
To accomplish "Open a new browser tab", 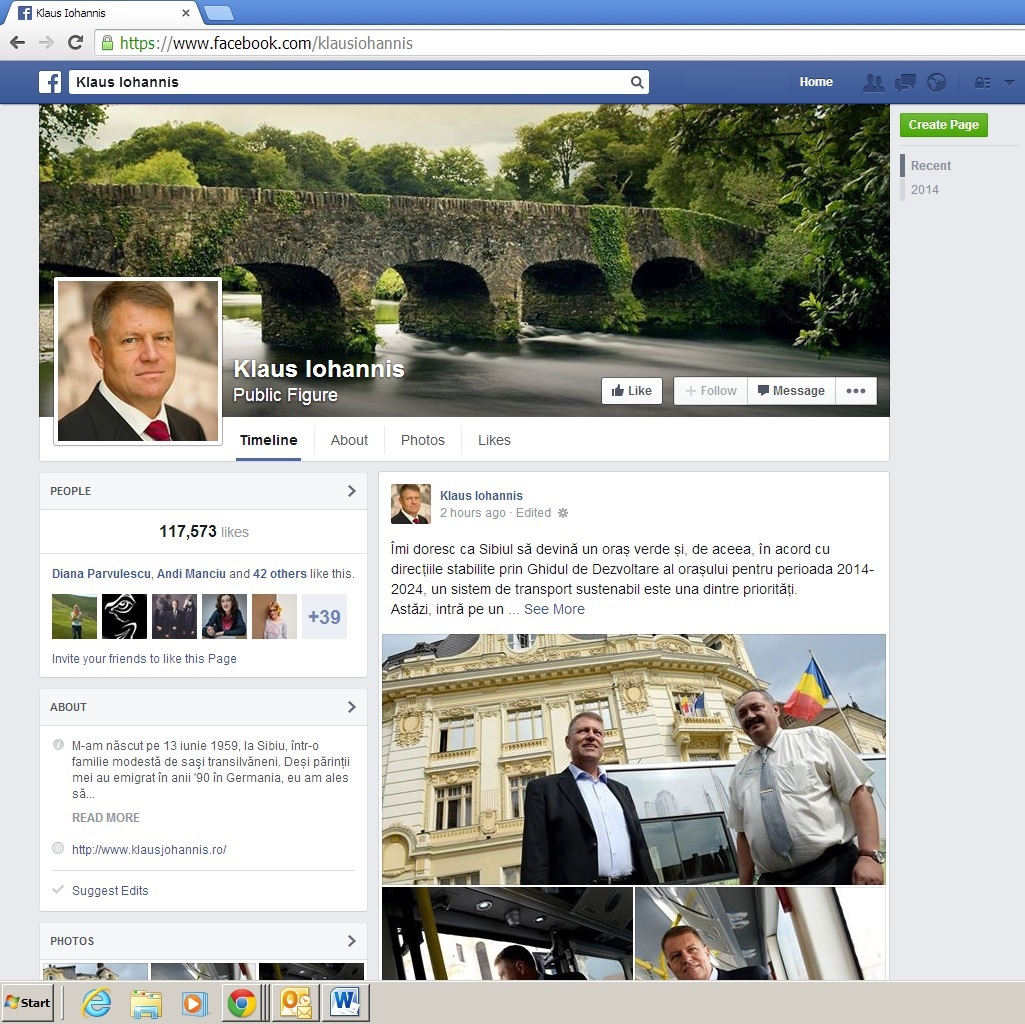I will click(218, 12).
